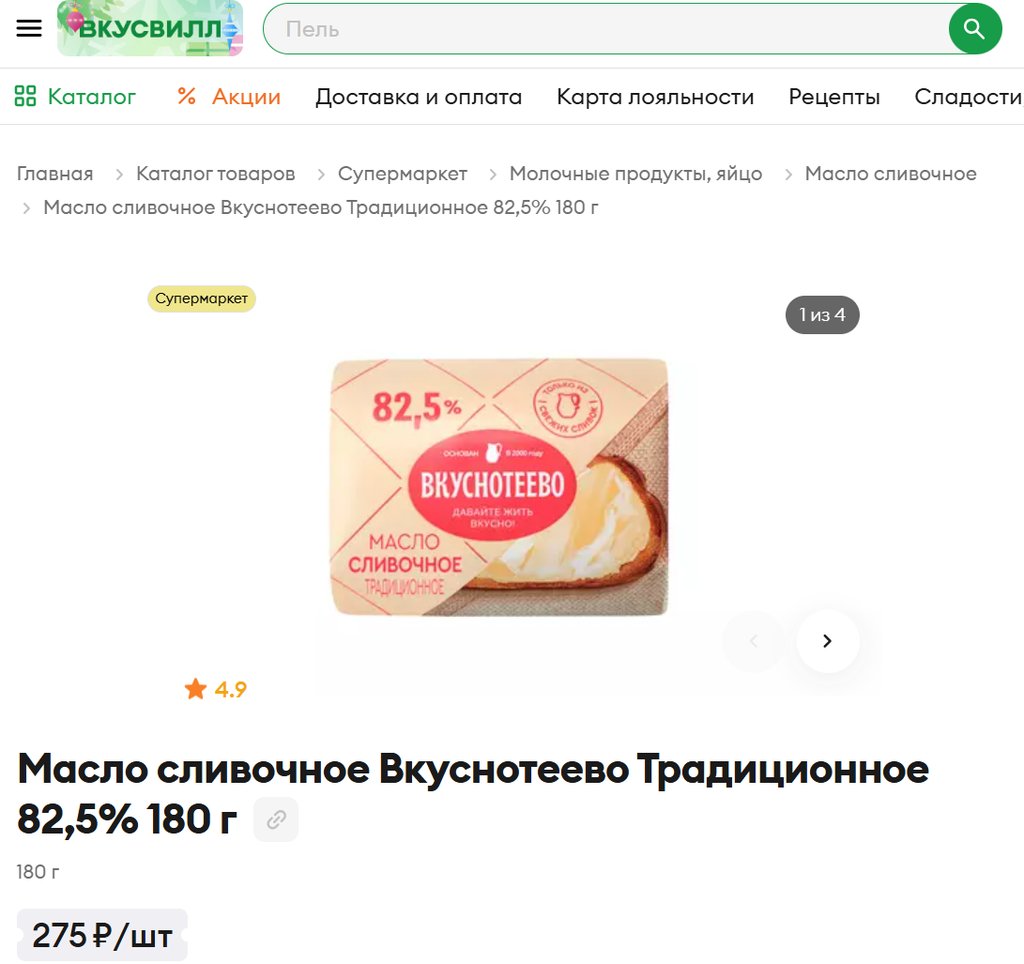Viewport: 1024px width, 964px height.
Task: Open Карта лояльности menu item
Action: pyautogui.click(x=655, y=97)
